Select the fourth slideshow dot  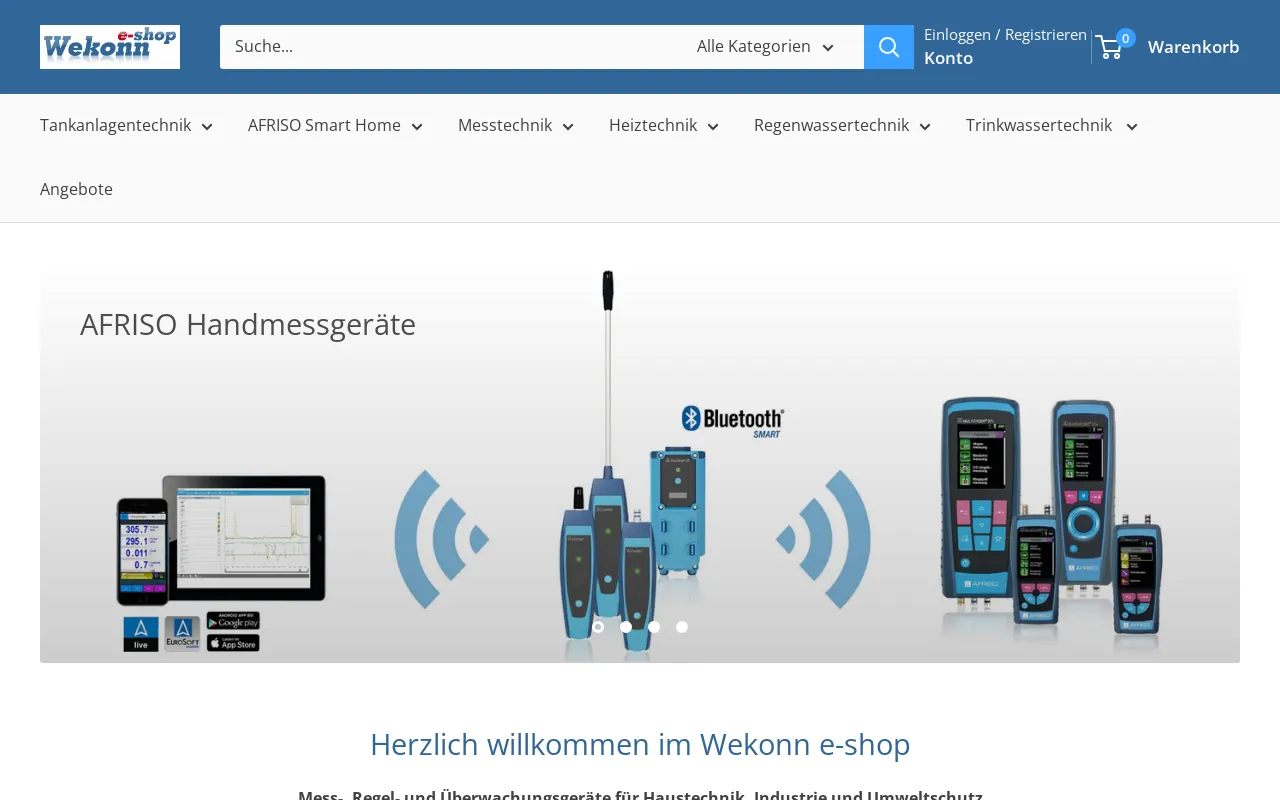click(x=682, y=627)
